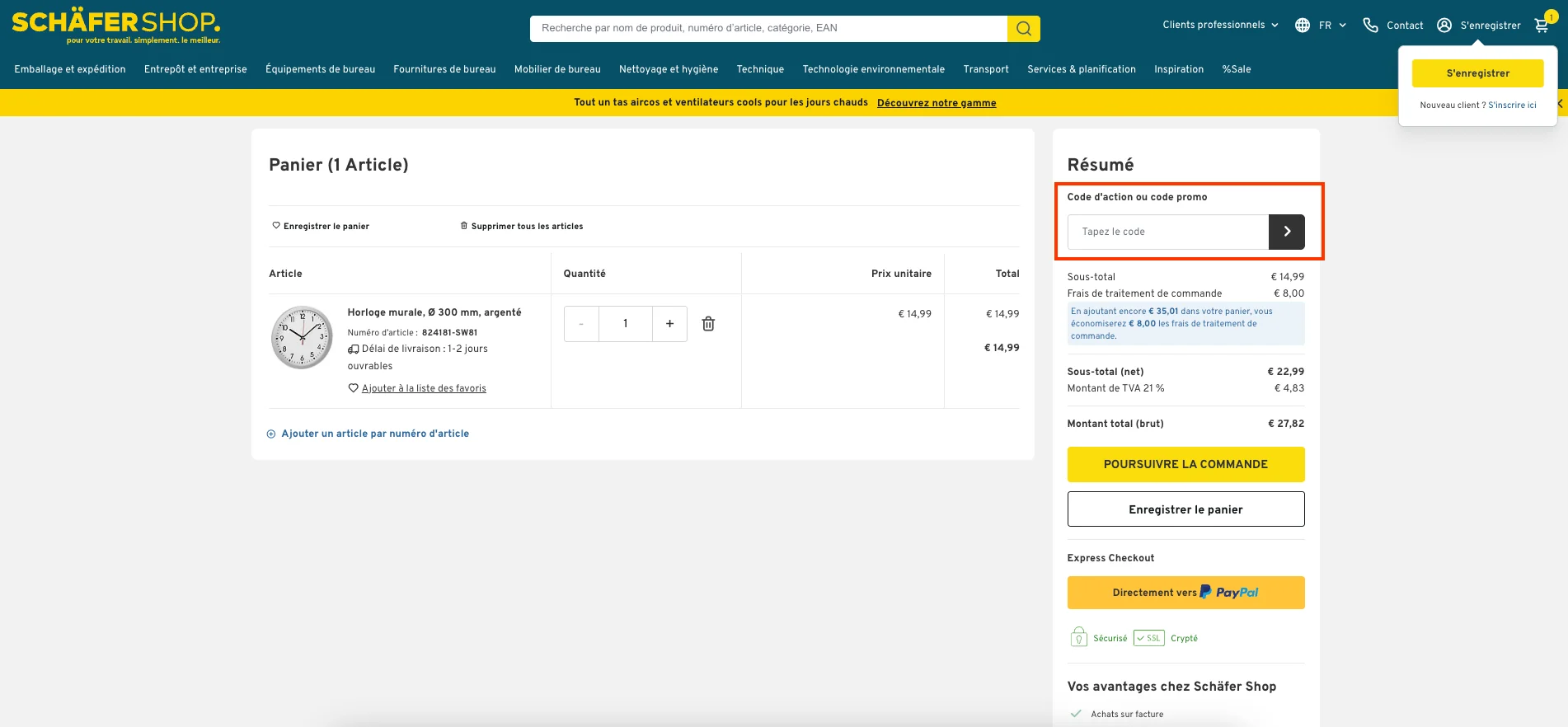Click the yellow S'enregistrer popup button
Screen dimensions: 1568x727
click(x=1478, y=73)
